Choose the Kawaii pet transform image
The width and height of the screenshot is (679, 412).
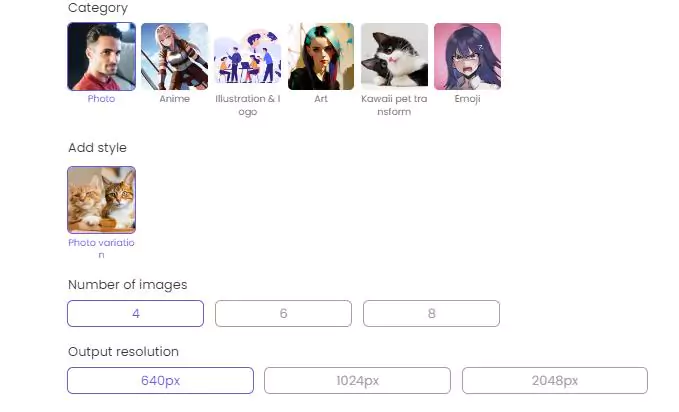394,56
